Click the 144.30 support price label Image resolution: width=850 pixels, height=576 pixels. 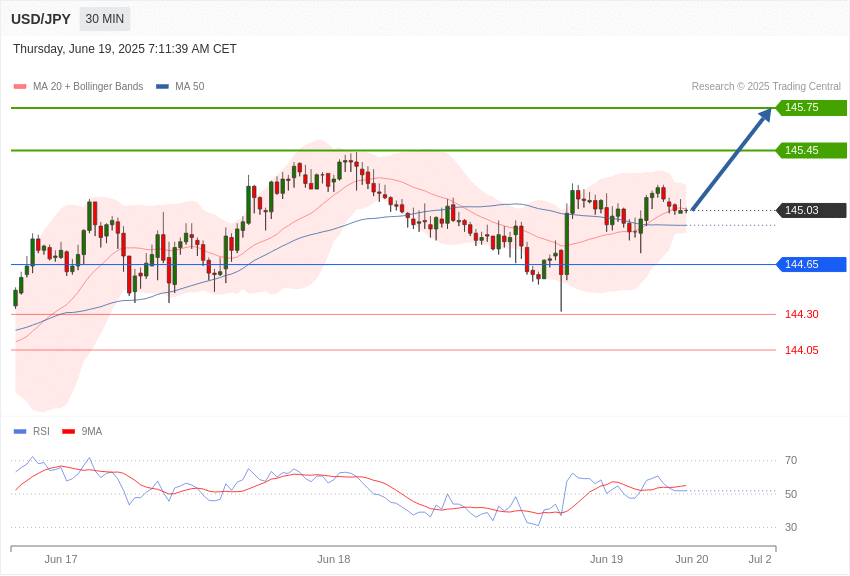coord(802,314)
